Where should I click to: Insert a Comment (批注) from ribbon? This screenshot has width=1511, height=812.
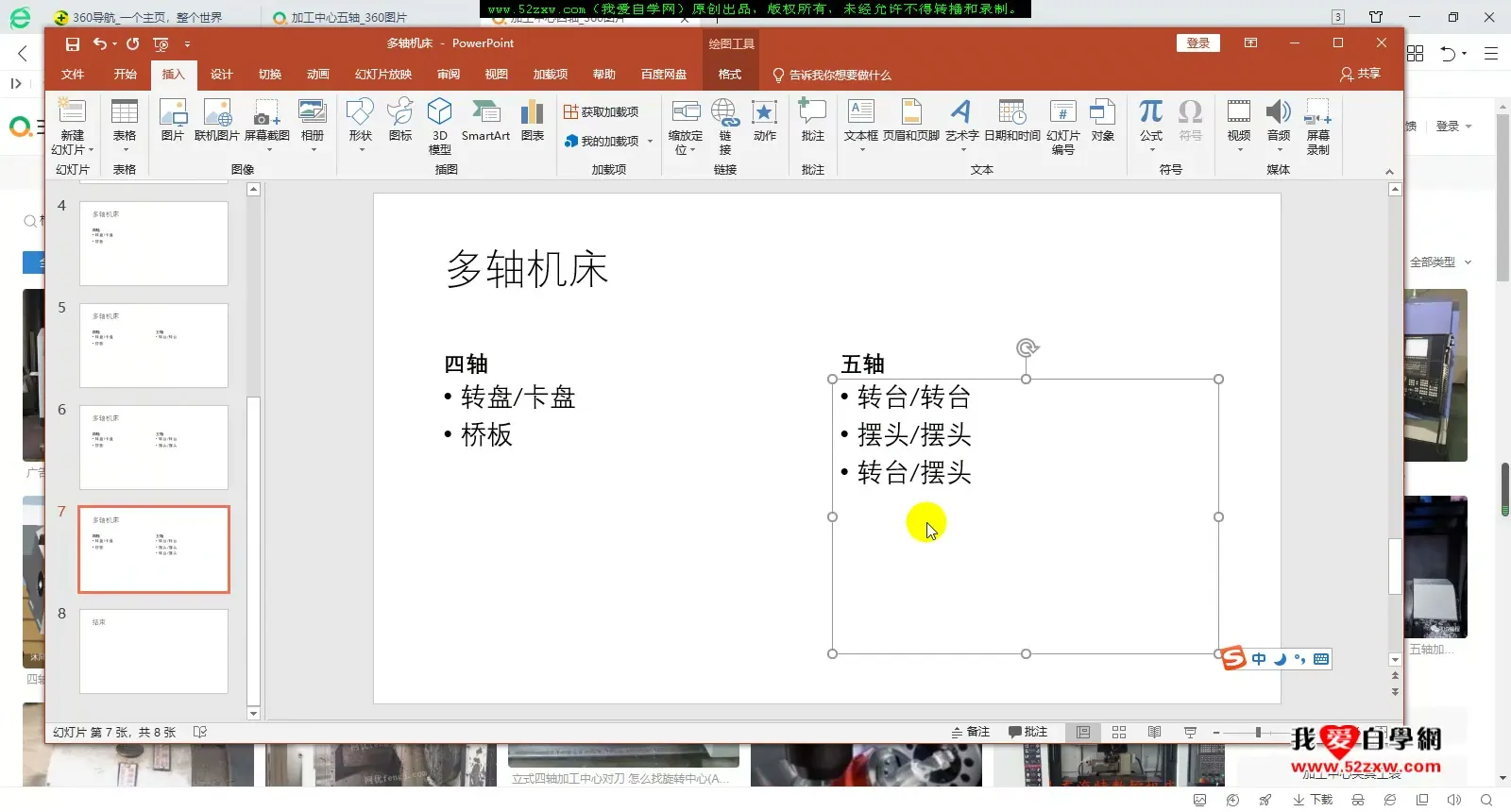point(813,120)
